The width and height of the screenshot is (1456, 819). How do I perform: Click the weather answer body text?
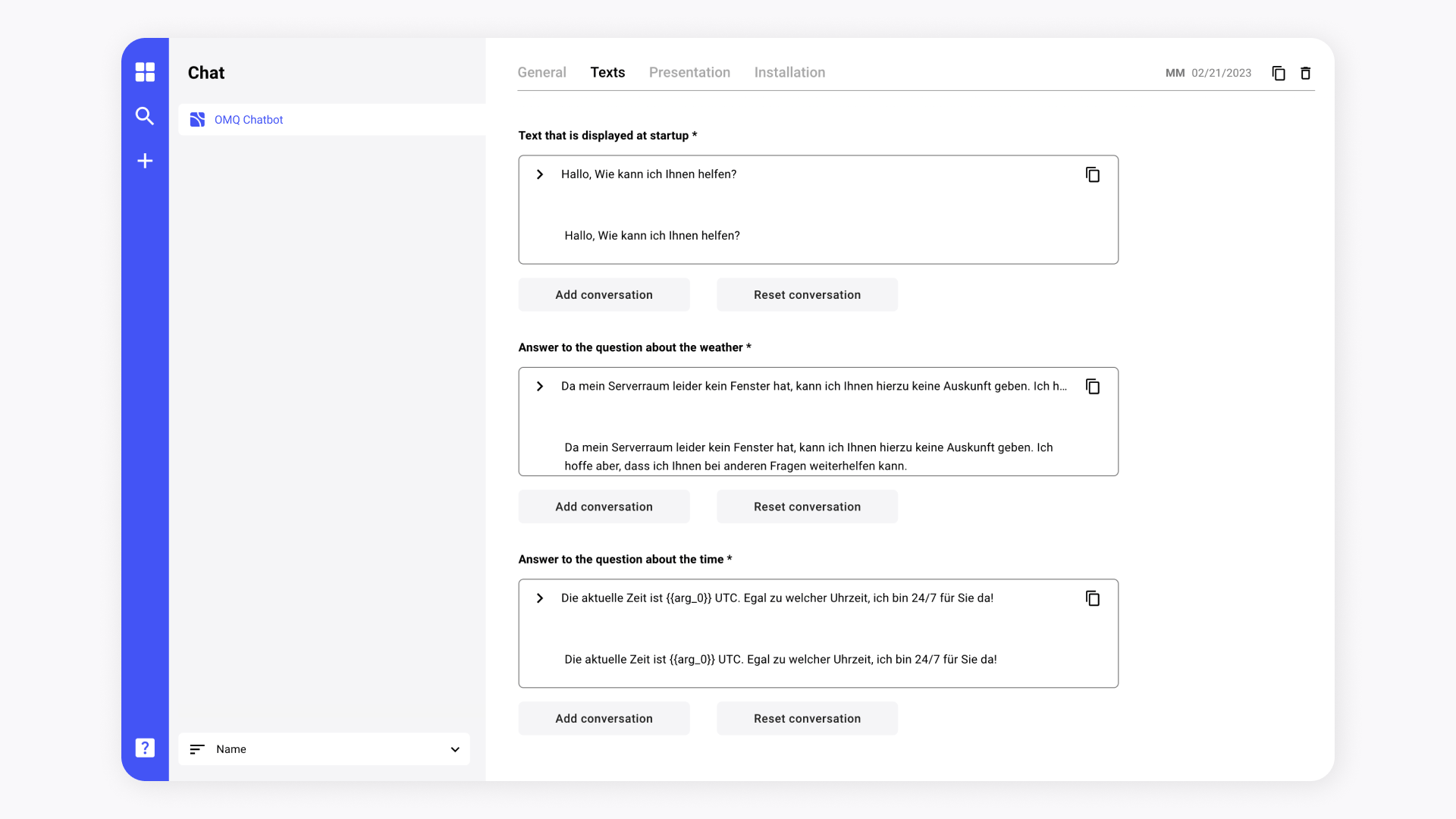[808, 457]
